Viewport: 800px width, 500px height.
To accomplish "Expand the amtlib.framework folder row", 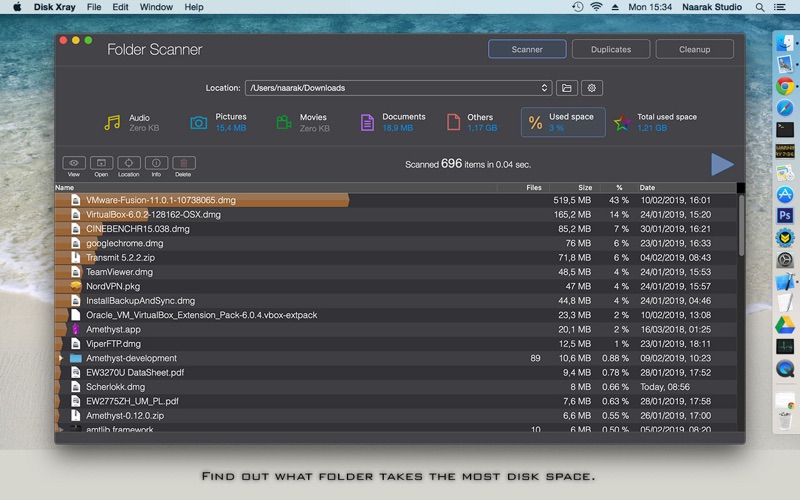I will (61, 430).
